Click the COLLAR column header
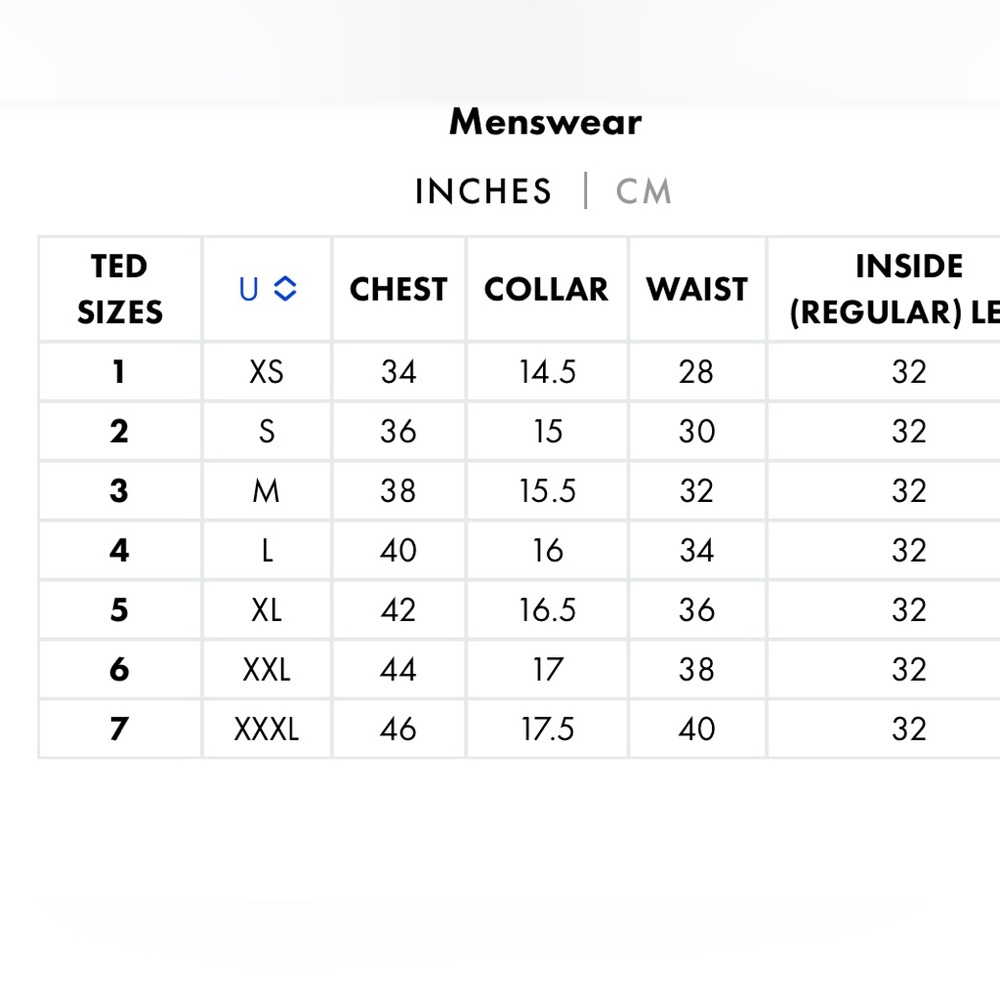1000x1000 pixels. tap(547, 289)
